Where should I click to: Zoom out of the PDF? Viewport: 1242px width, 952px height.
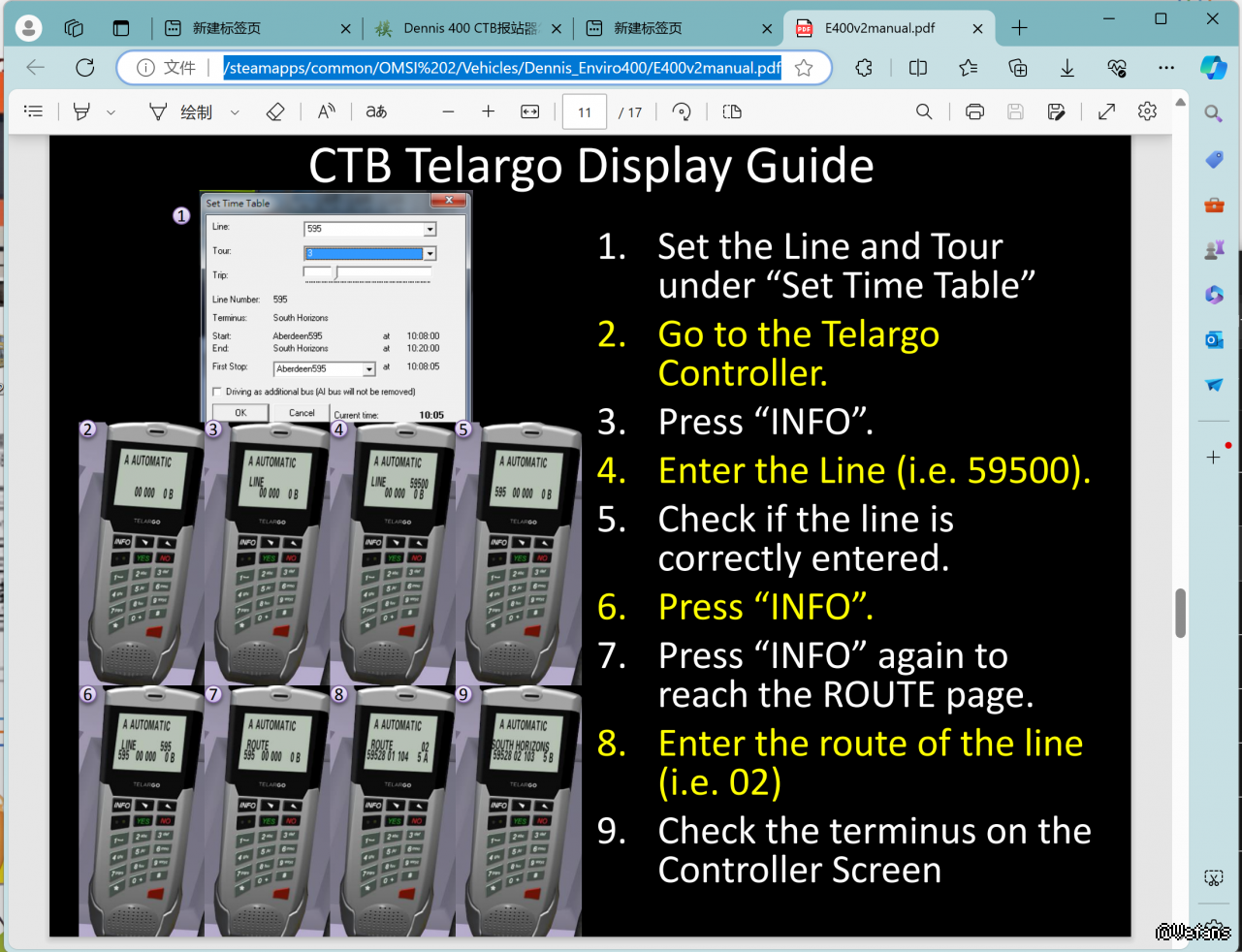(x=448, y=111)
